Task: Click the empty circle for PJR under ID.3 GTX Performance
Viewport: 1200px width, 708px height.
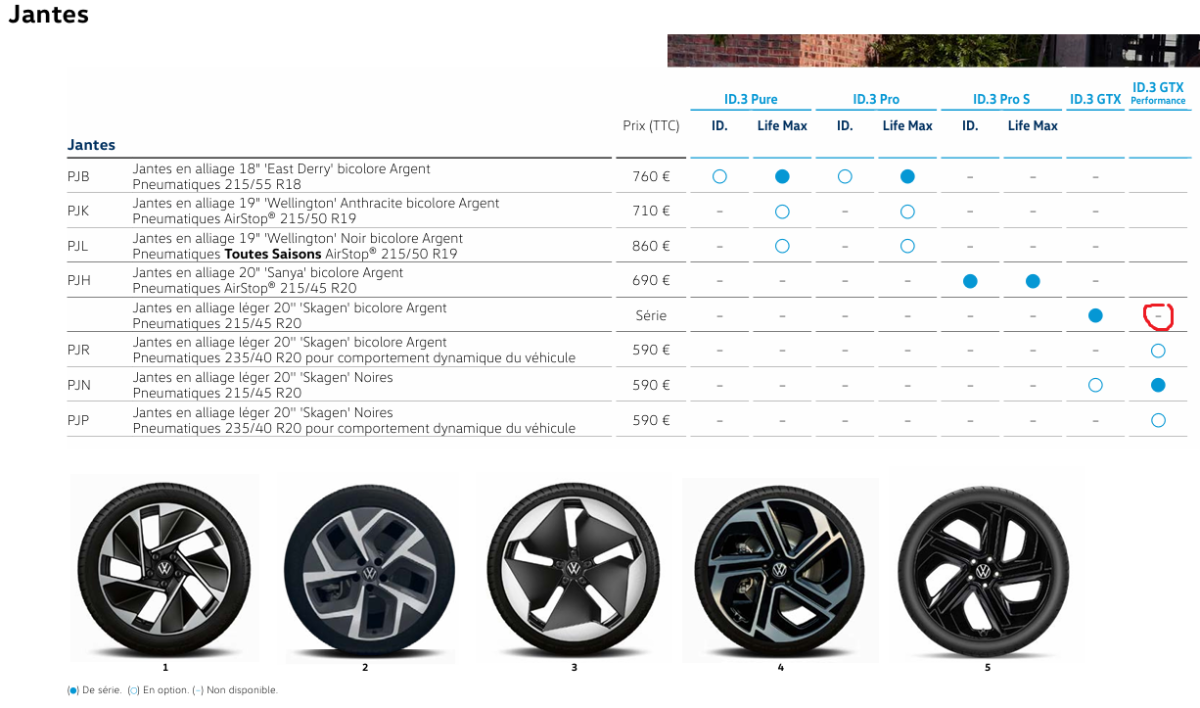Action: tap(1158, 351)
